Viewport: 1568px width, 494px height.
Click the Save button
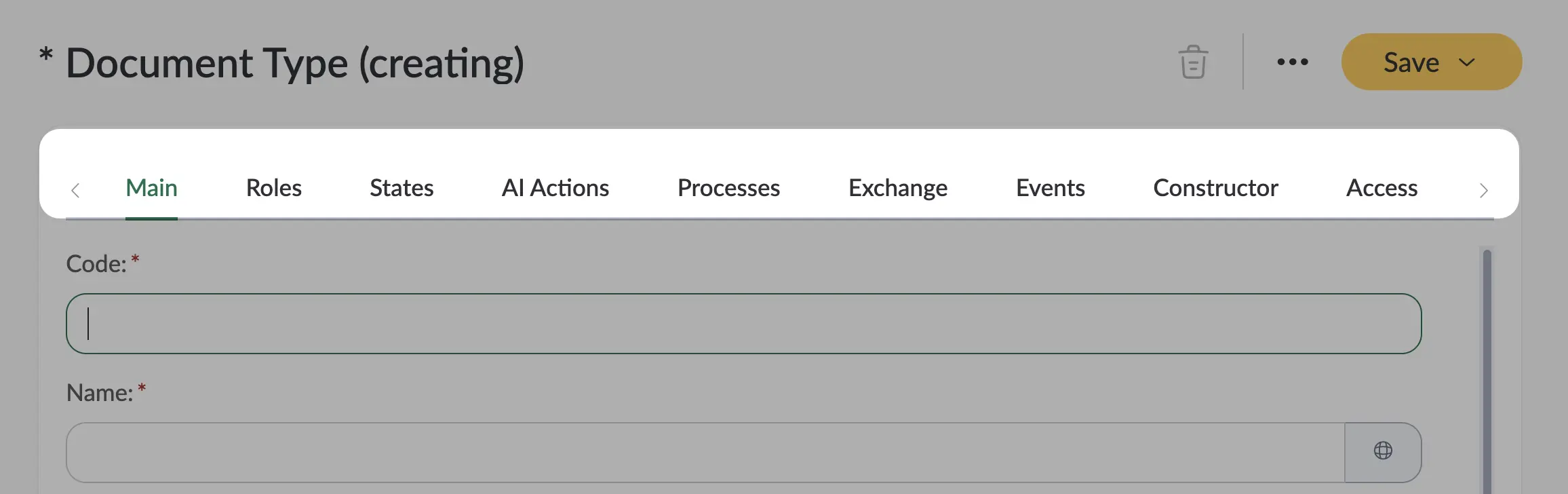click(1411, 62)
